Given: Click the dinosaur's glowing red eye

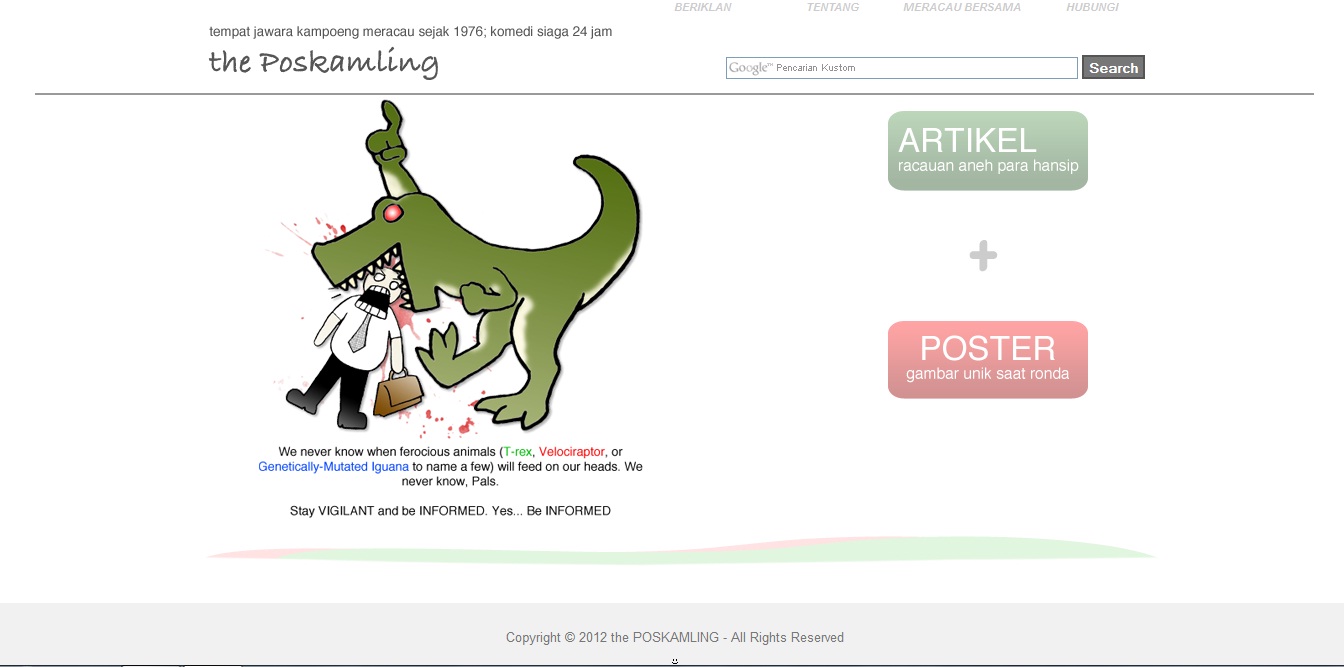Looking at the screenshot, I should click(391, 212).
